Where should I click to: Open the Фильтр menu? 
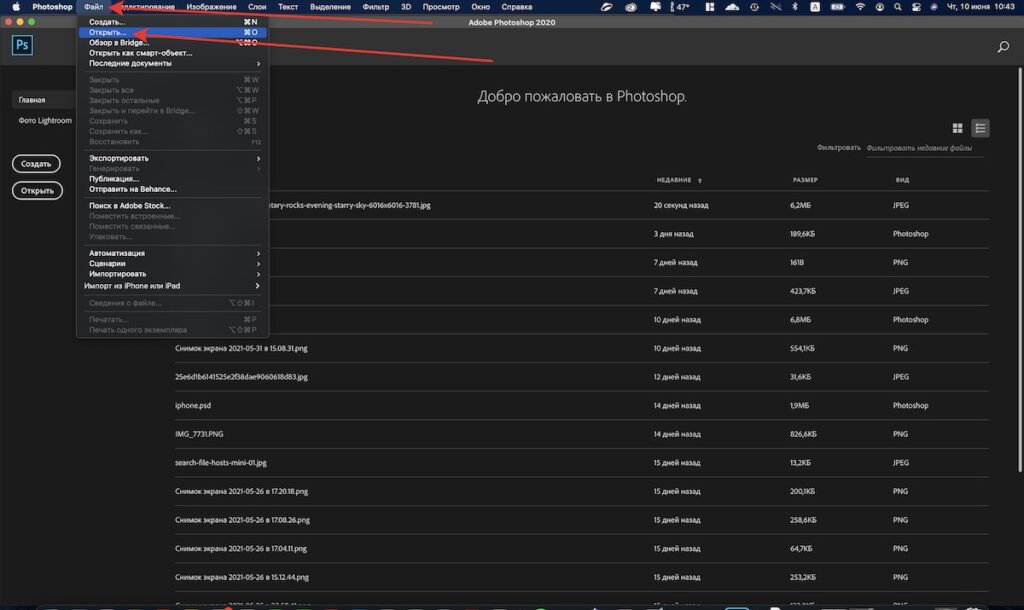click(x=376, y=7)
